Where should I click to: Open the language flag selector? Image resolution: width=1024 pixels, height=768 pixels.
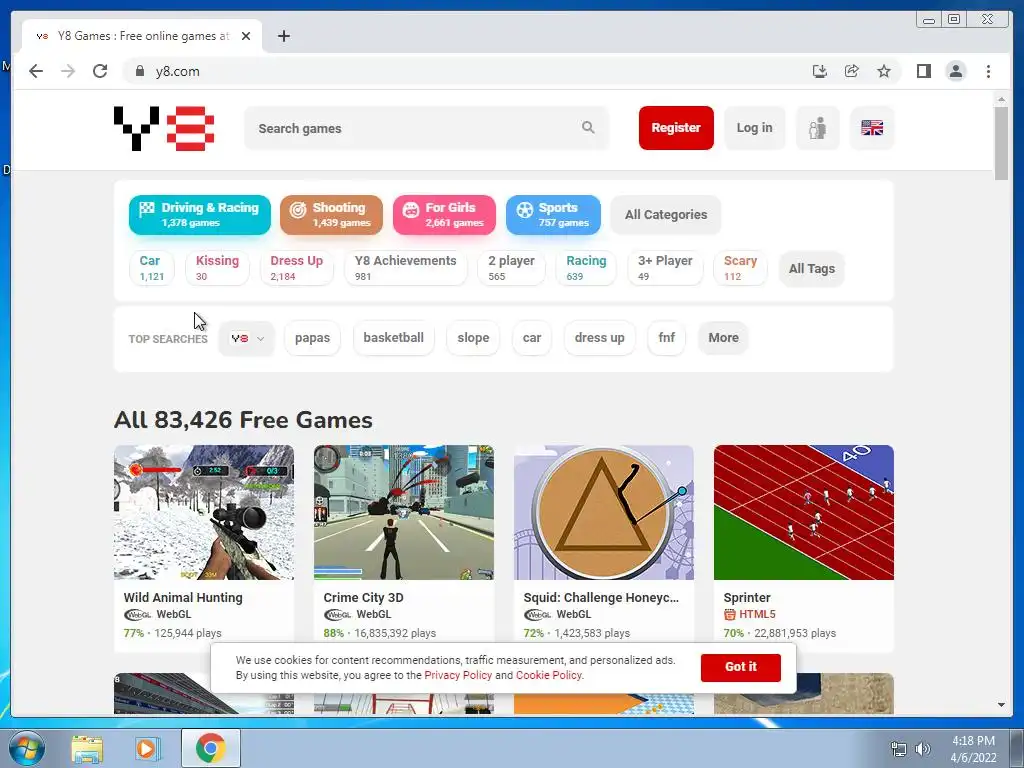(x=872, y=128)
